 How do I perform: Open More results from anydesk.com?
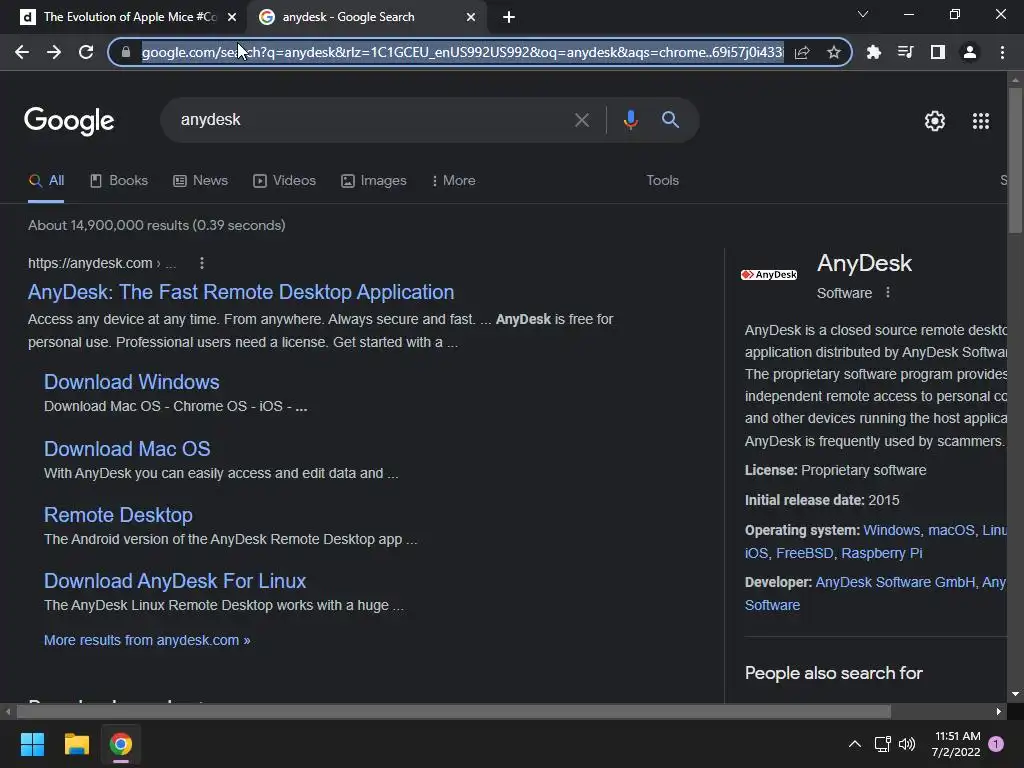click(x=147, y=641)
